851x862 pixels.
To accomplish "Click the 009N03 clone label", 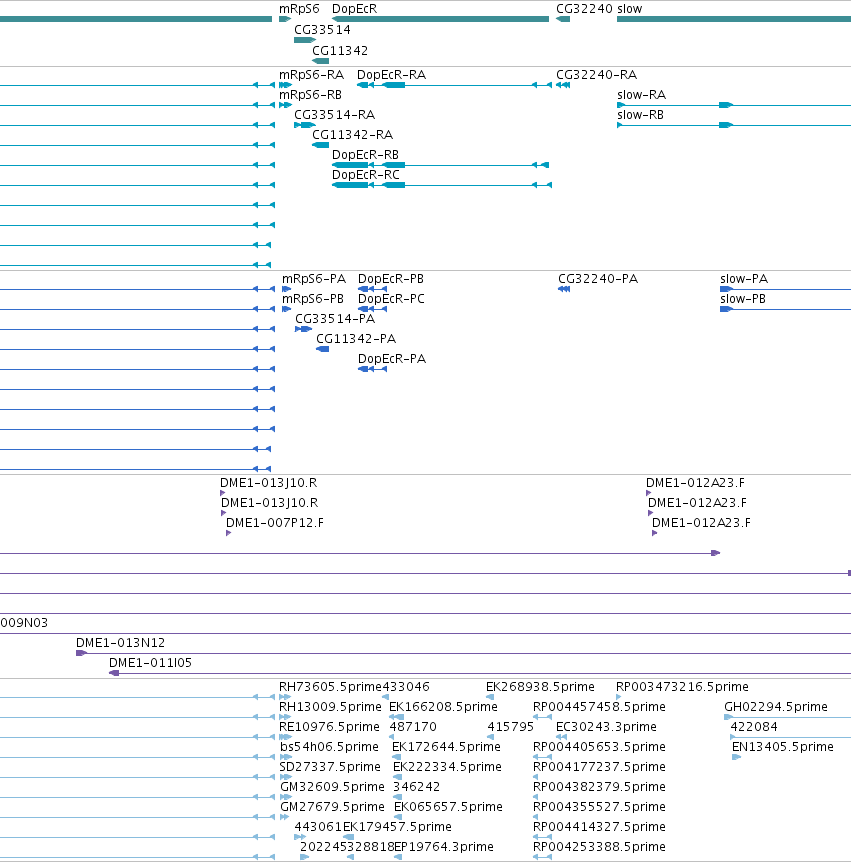I will coord(24,623).
